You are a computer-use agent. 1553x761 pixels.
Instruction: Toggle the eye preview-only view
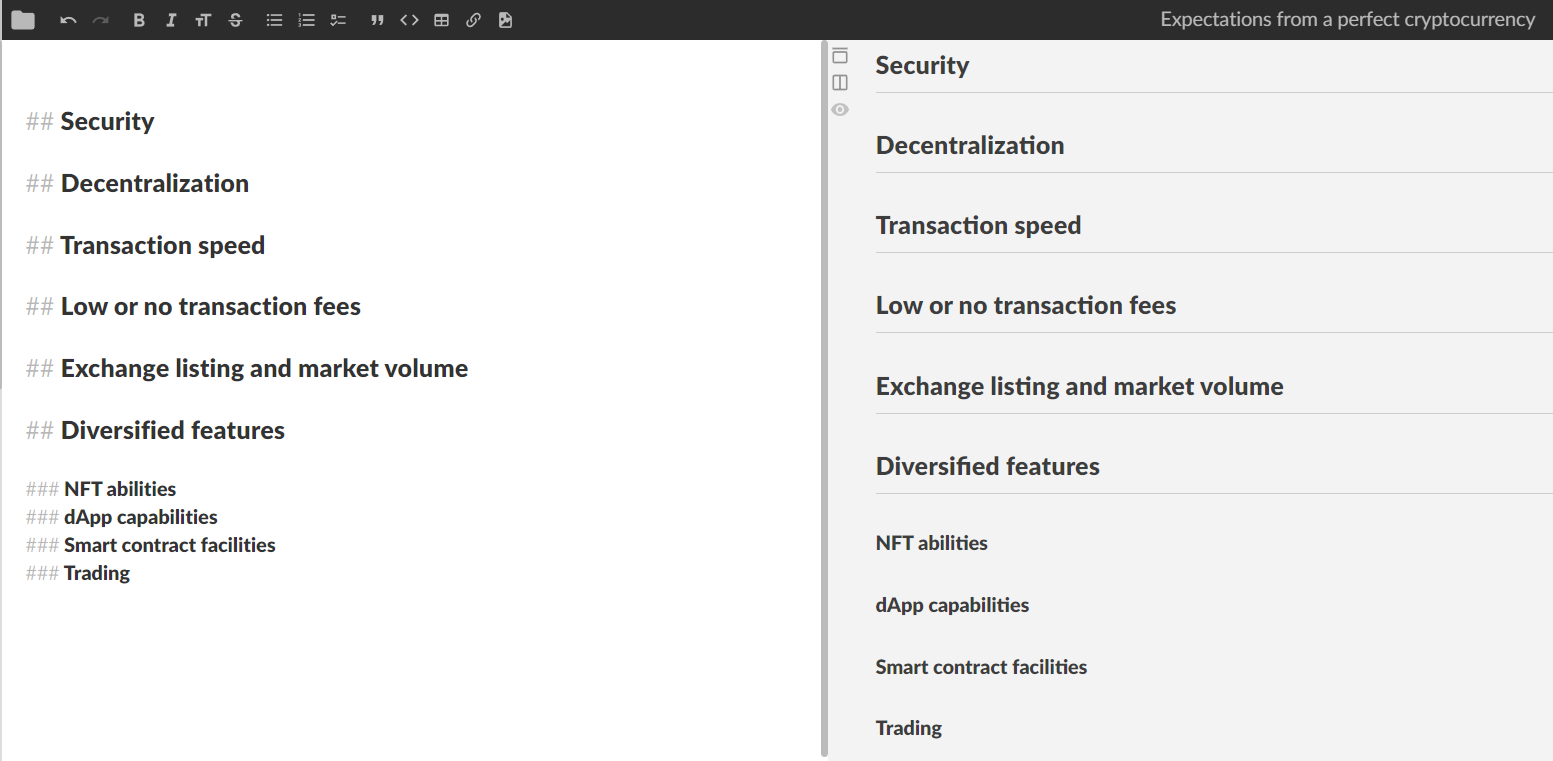(840, 109)
